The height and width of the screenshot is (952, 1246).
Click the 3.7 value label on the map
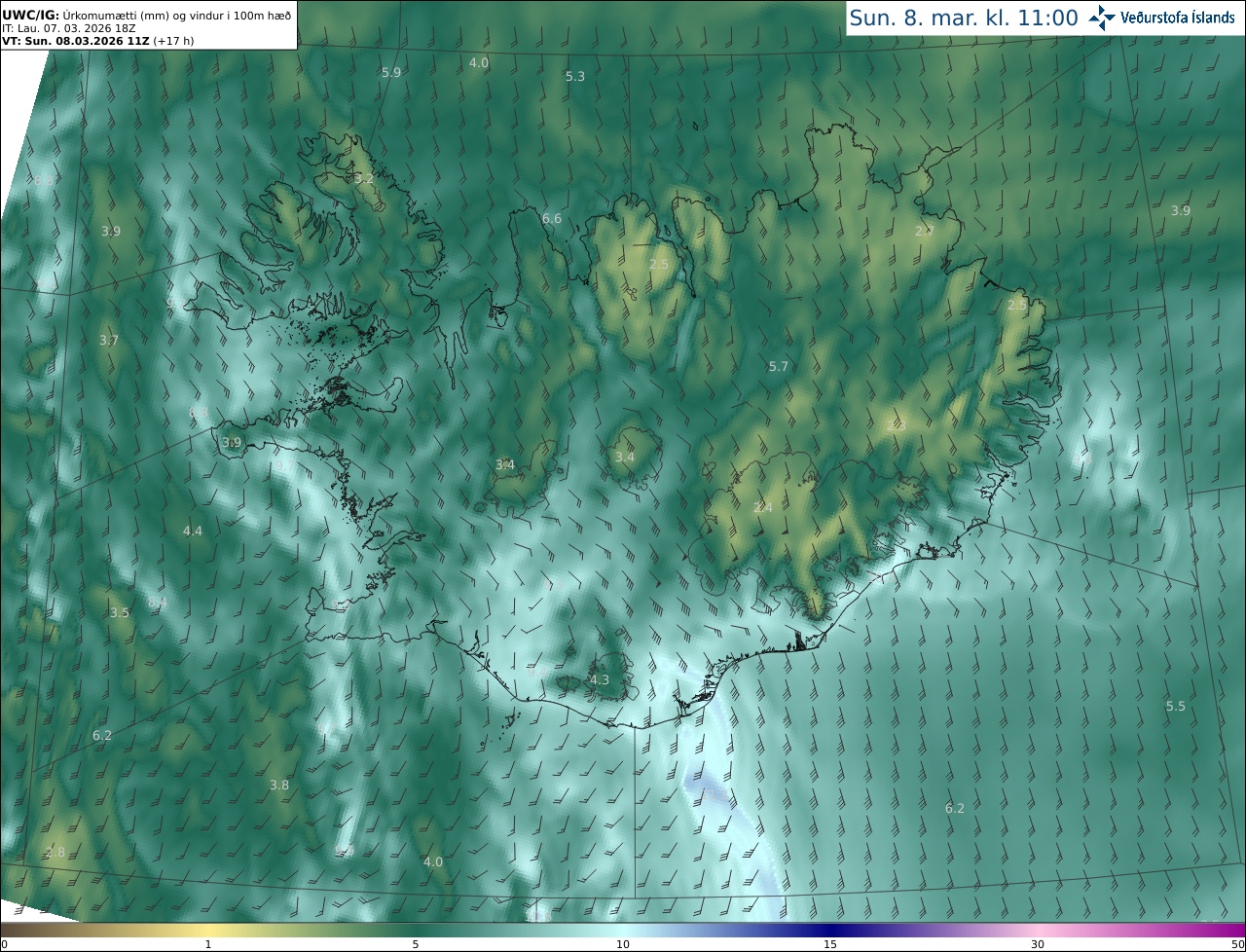(109, 341)
